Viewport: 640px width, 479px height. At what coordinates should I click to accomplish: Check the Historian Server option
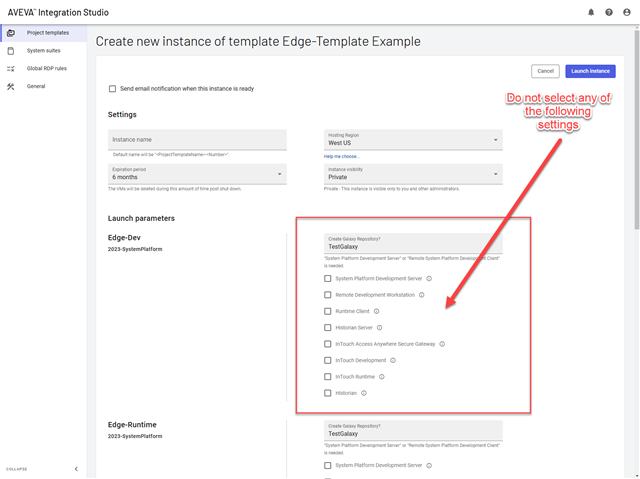327,328
